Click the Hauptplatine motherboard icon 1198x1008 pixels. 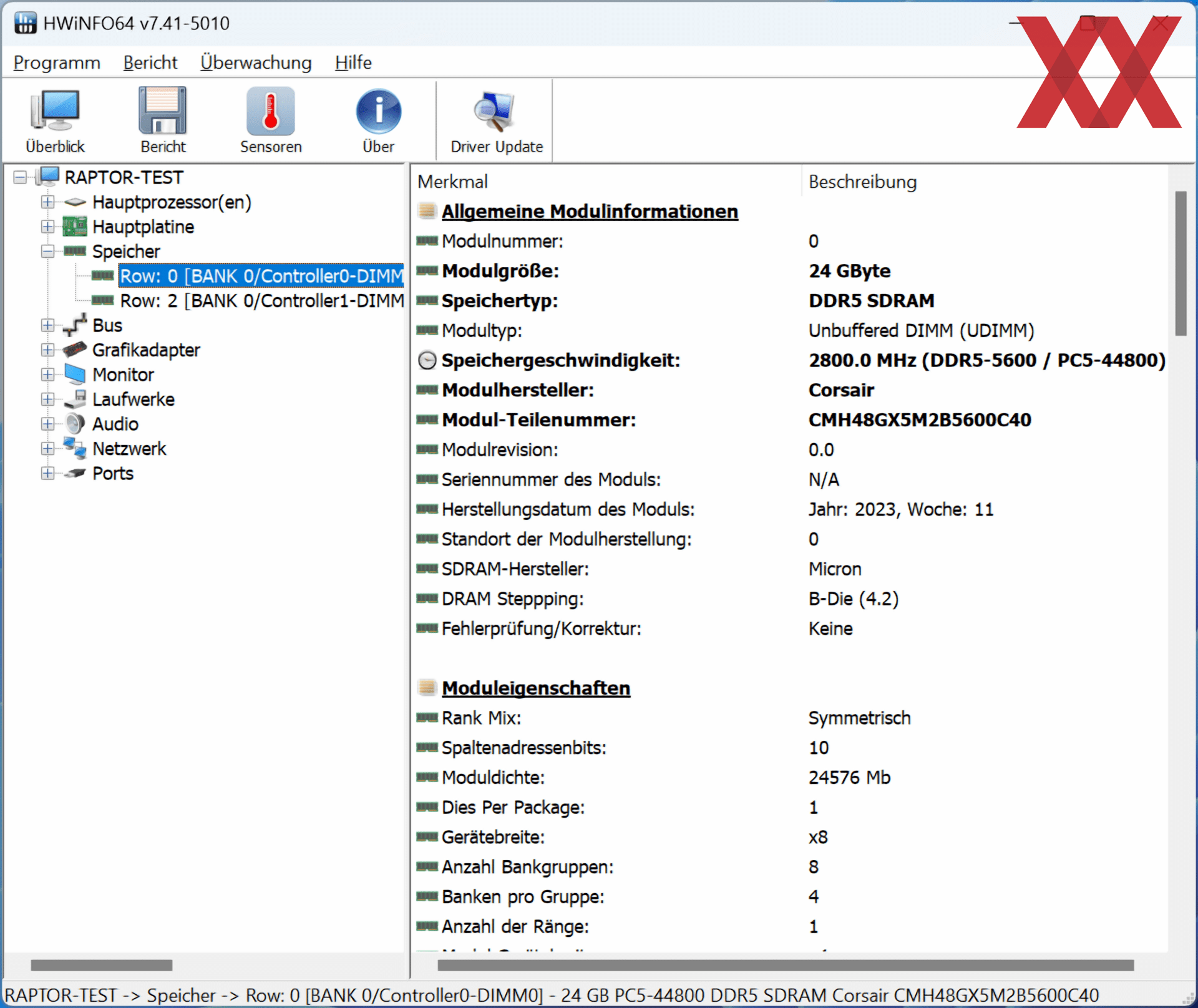coord(75,227)
